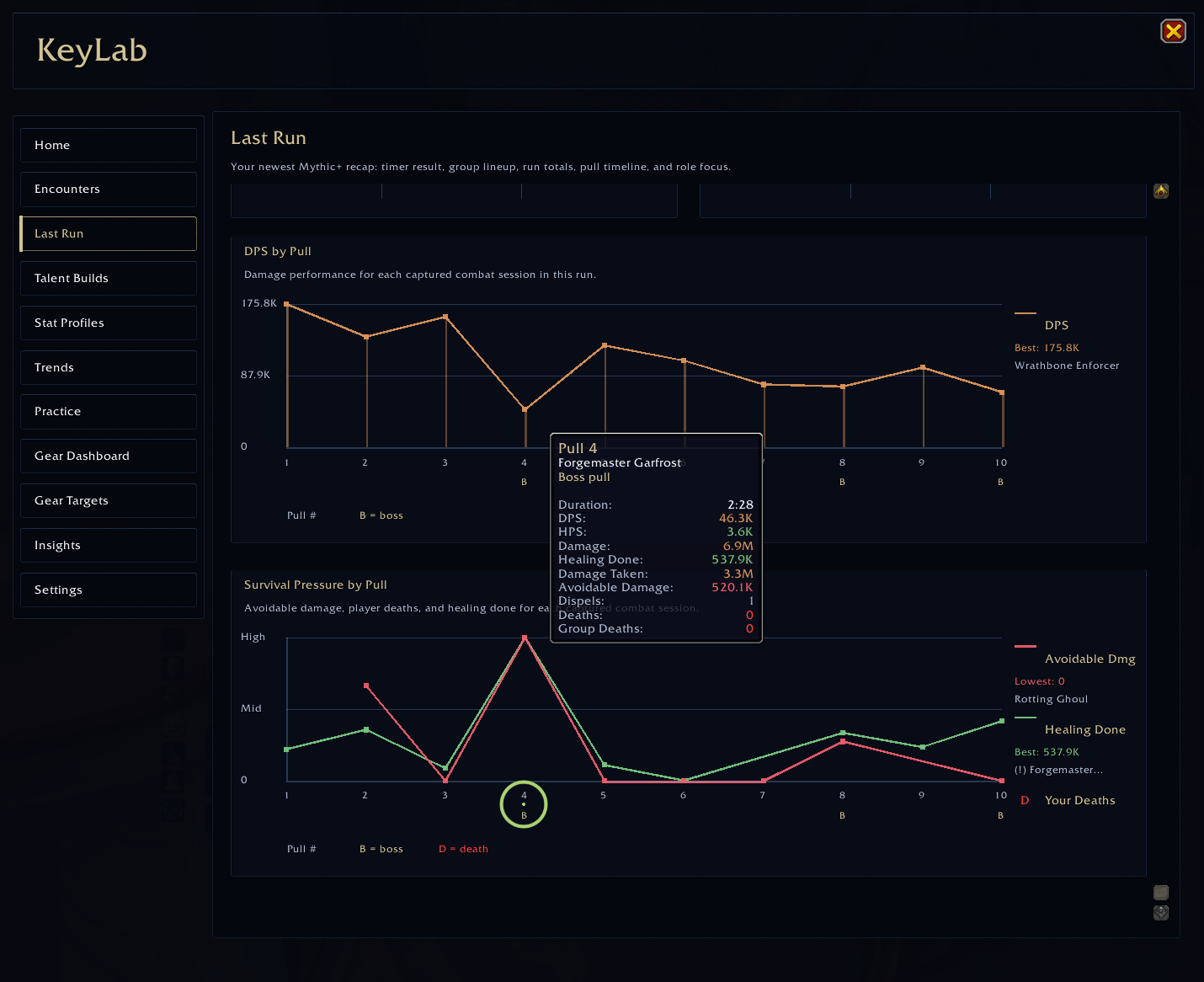Click the 'Rotting Ghoul' label

coord(1051,699)
